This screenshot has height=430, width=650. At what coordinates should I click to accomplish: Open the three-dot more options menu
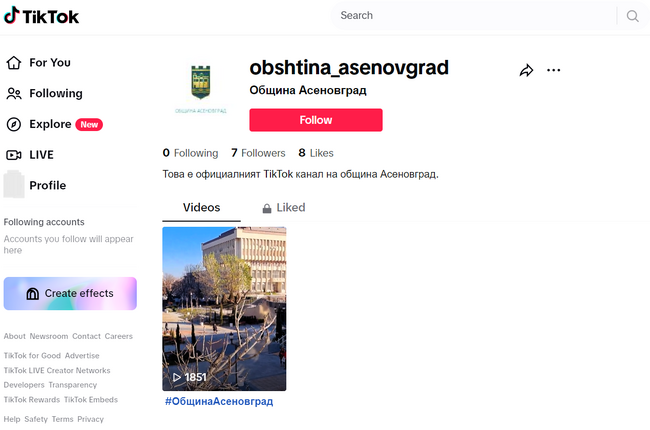pos(553,70)
